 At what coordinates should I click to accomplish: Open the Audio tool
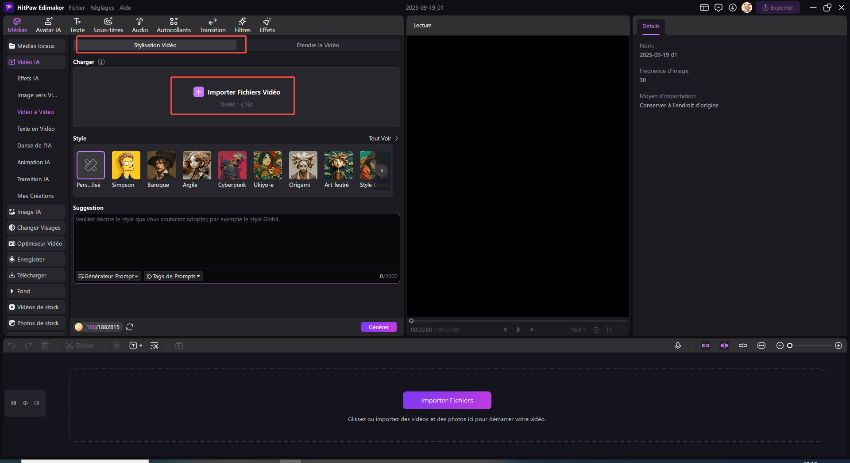pos(139,25)
